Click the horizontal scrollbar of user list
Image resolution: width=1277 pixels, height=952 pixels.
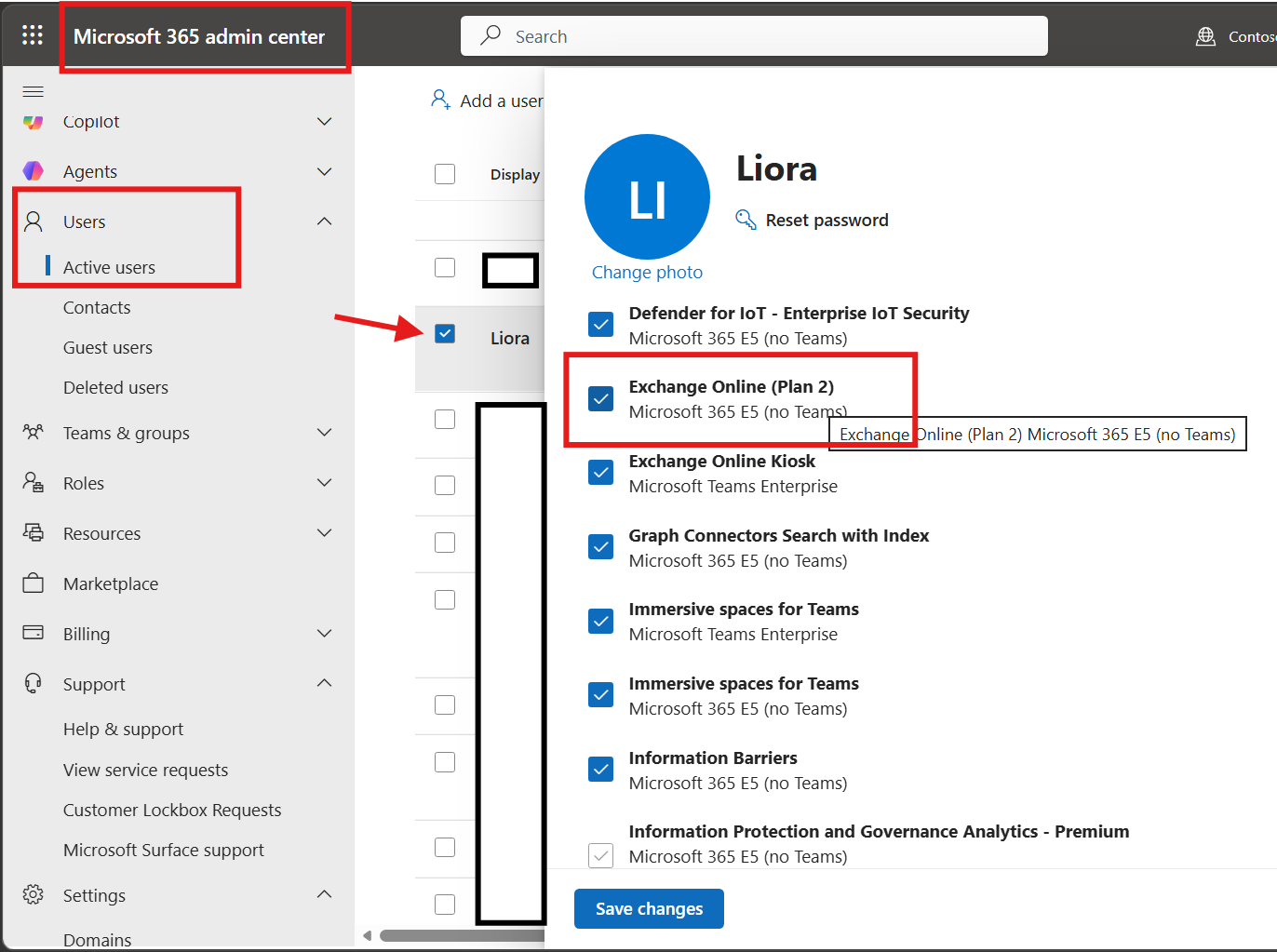click(462, 935)
